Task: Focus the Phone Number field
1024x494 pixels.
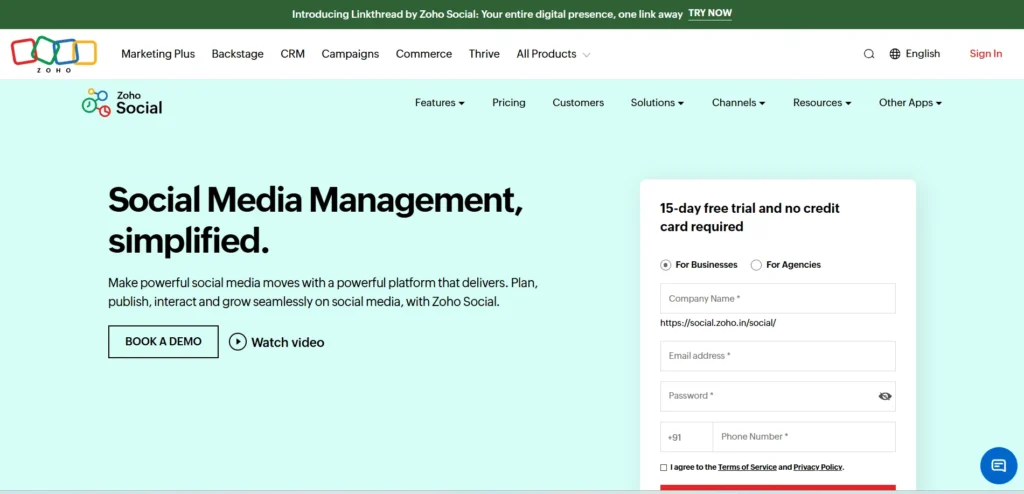Action: click(x=804, y=436)
